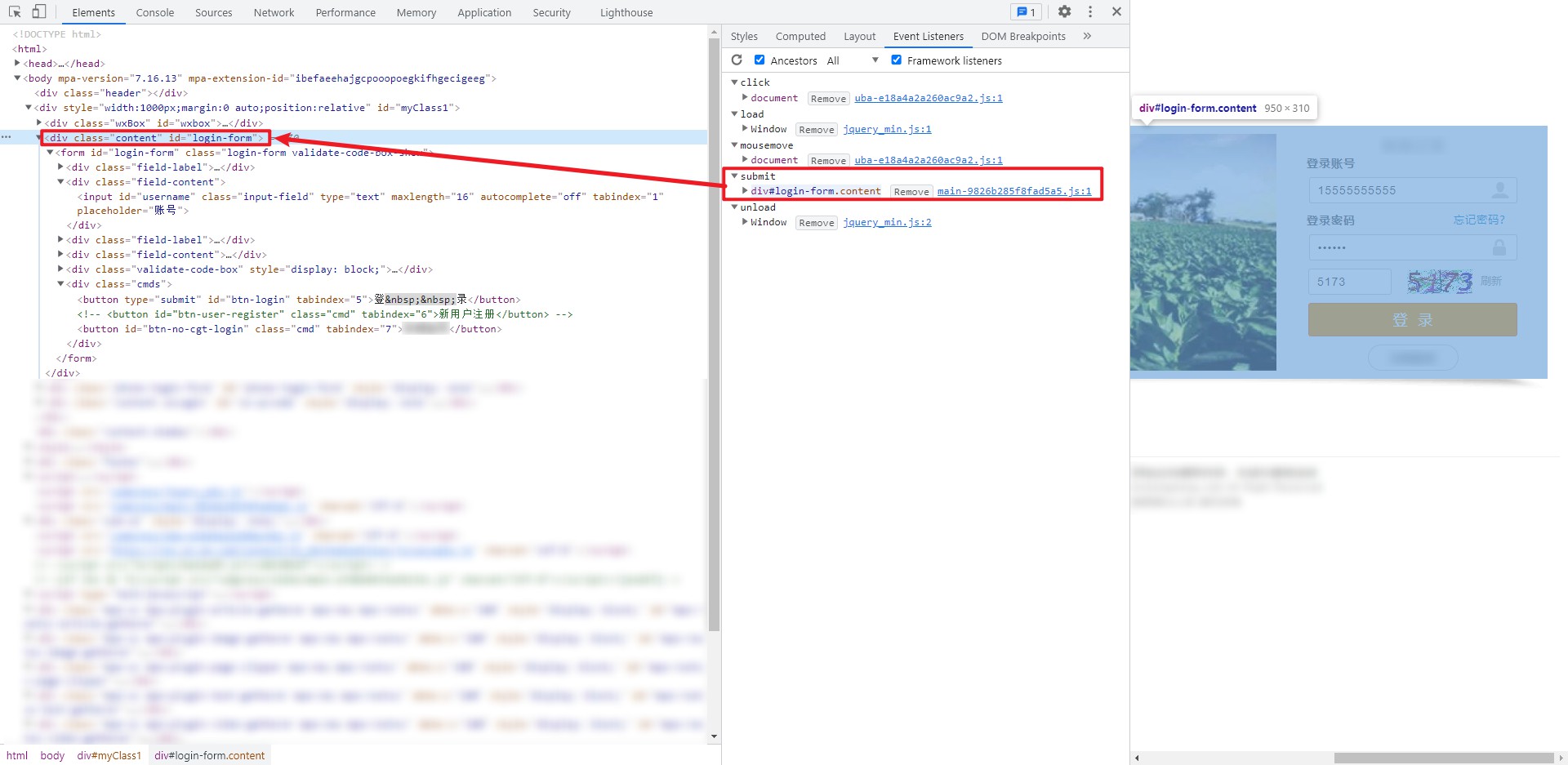This screenshot has height=765, width=1568.
Task: Toggle the device toolbar icon
Action: point(38,12)
